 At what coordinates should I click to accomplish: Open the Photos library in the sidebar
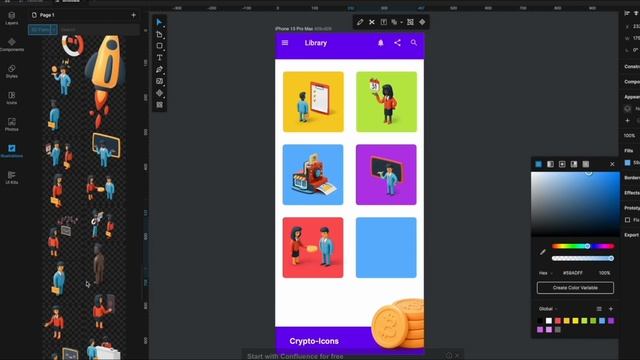11,124
